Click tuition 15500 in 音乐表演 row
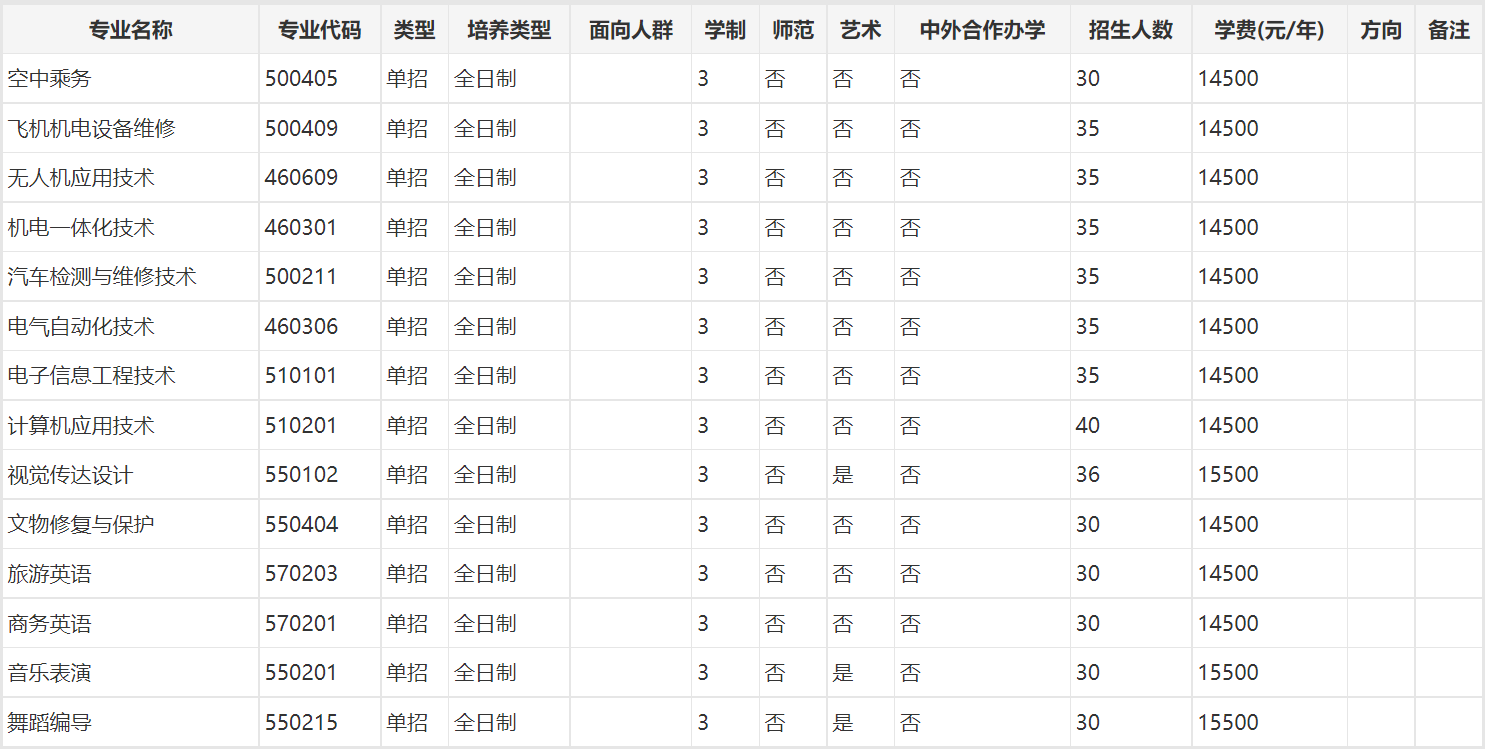 coord(1228,673)
